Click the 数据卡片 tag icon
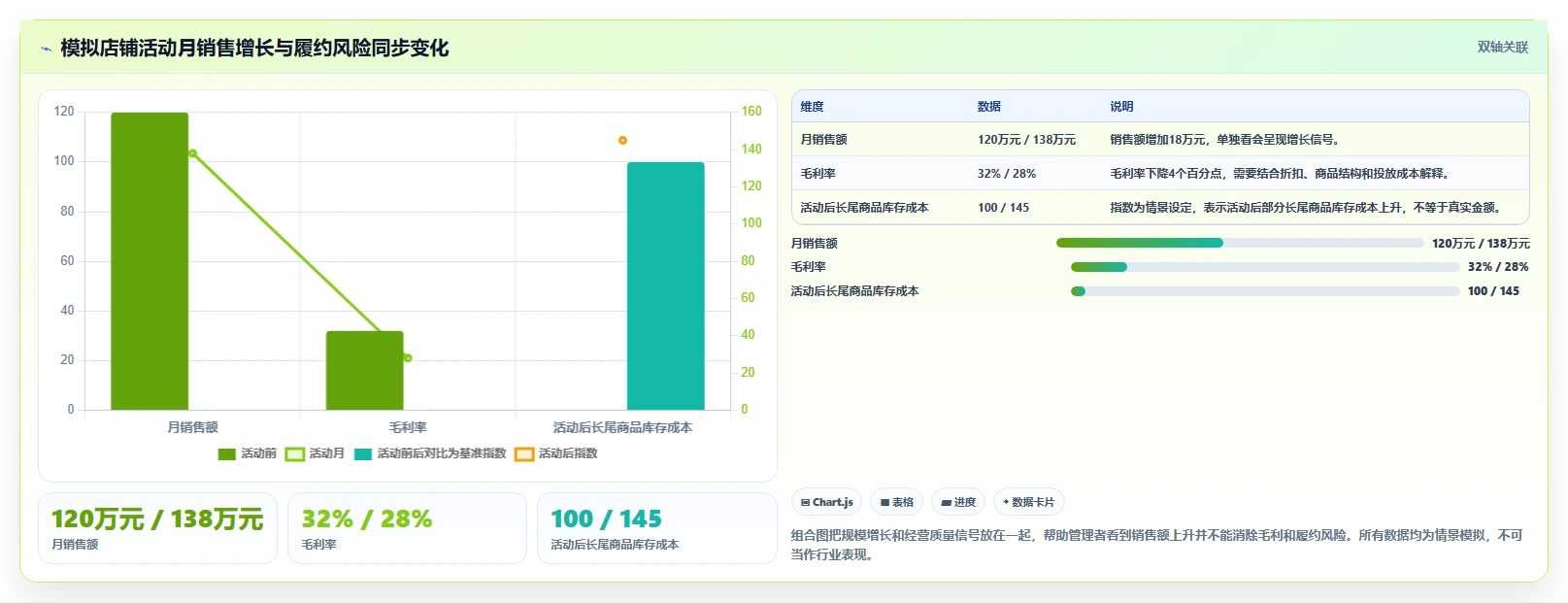The image size is (1568, 603). [x=1006, y=502]
